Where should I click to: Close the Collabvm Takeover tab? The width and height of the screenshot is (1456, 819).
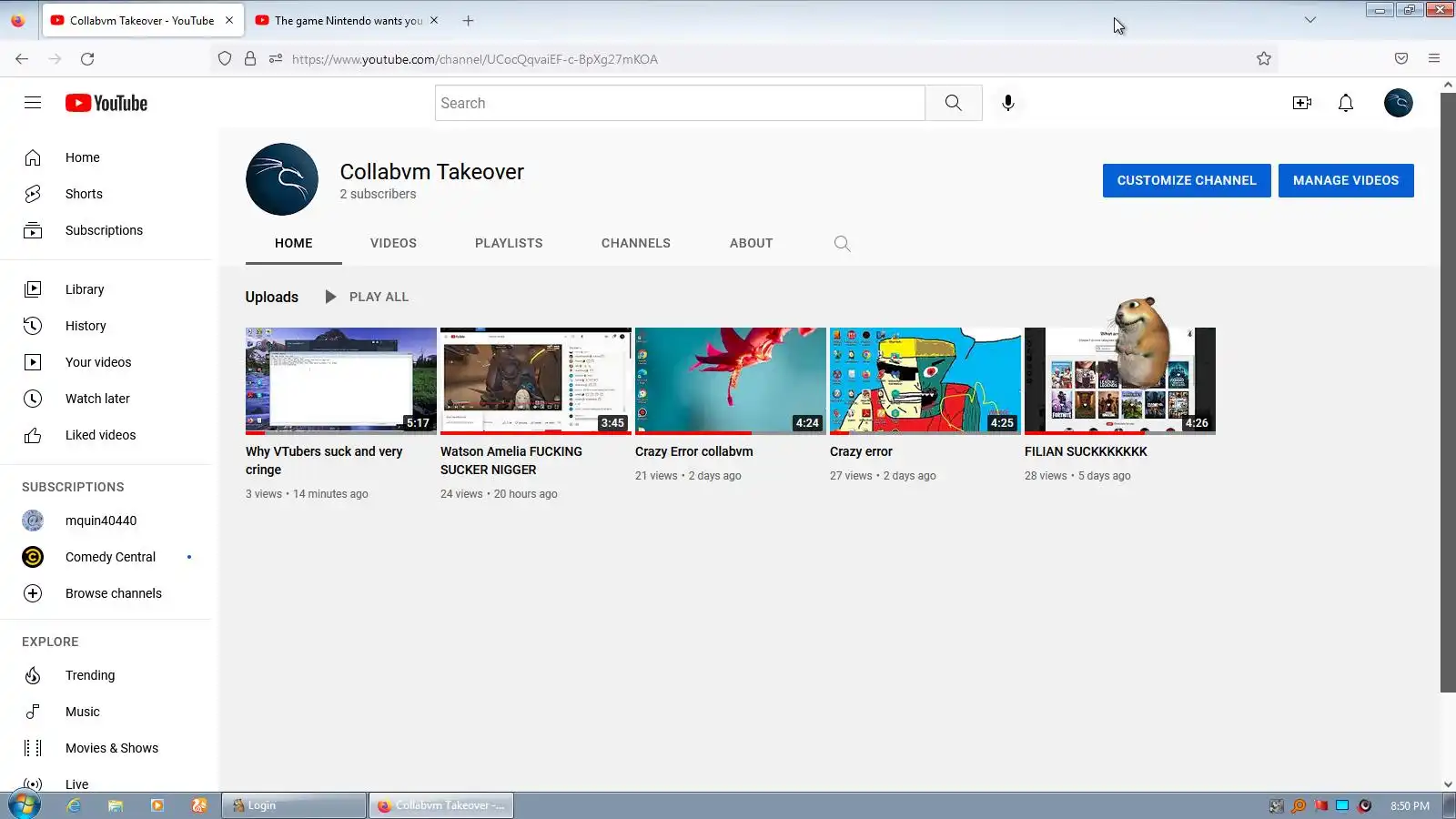pos(229,20)
